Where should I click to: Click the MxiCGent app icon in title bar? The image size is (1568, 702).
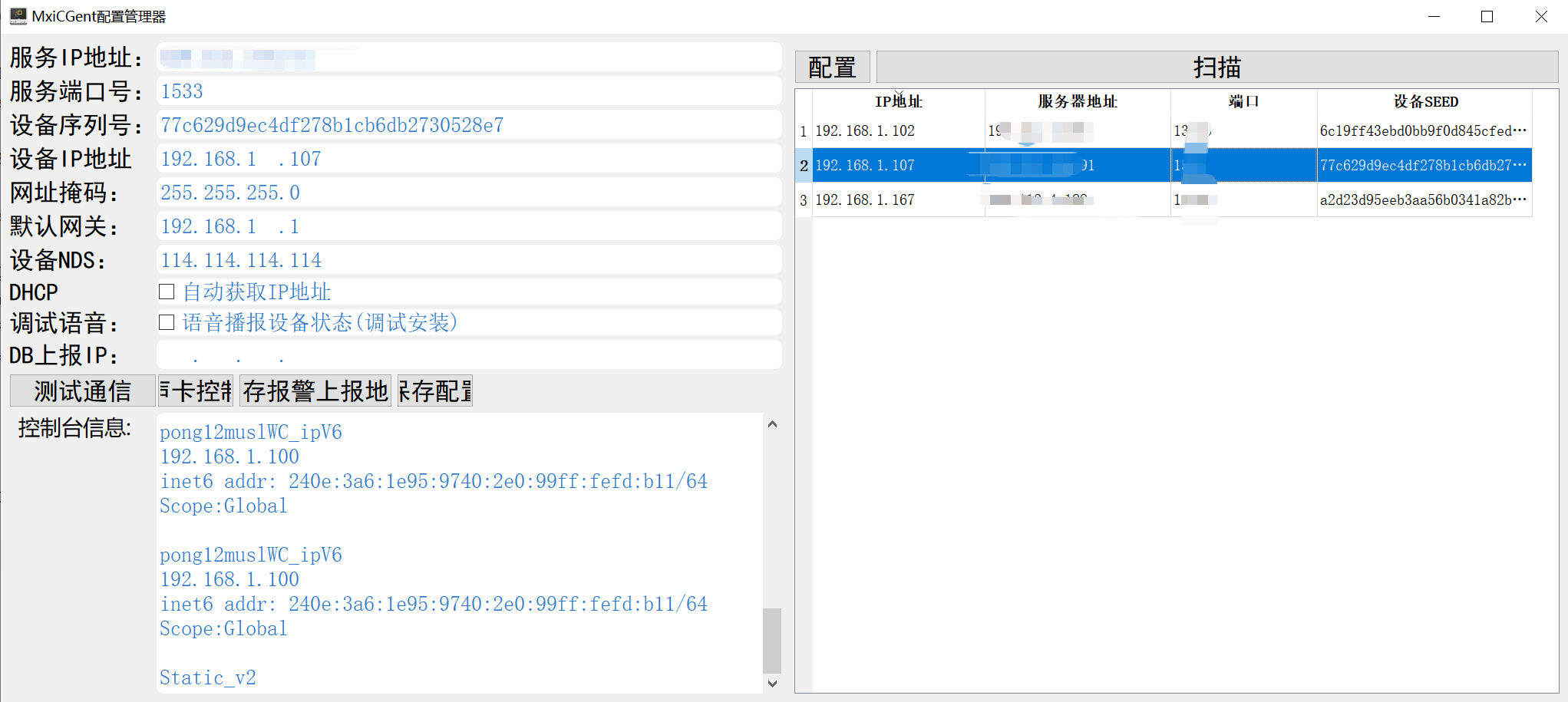coord(18,16)
